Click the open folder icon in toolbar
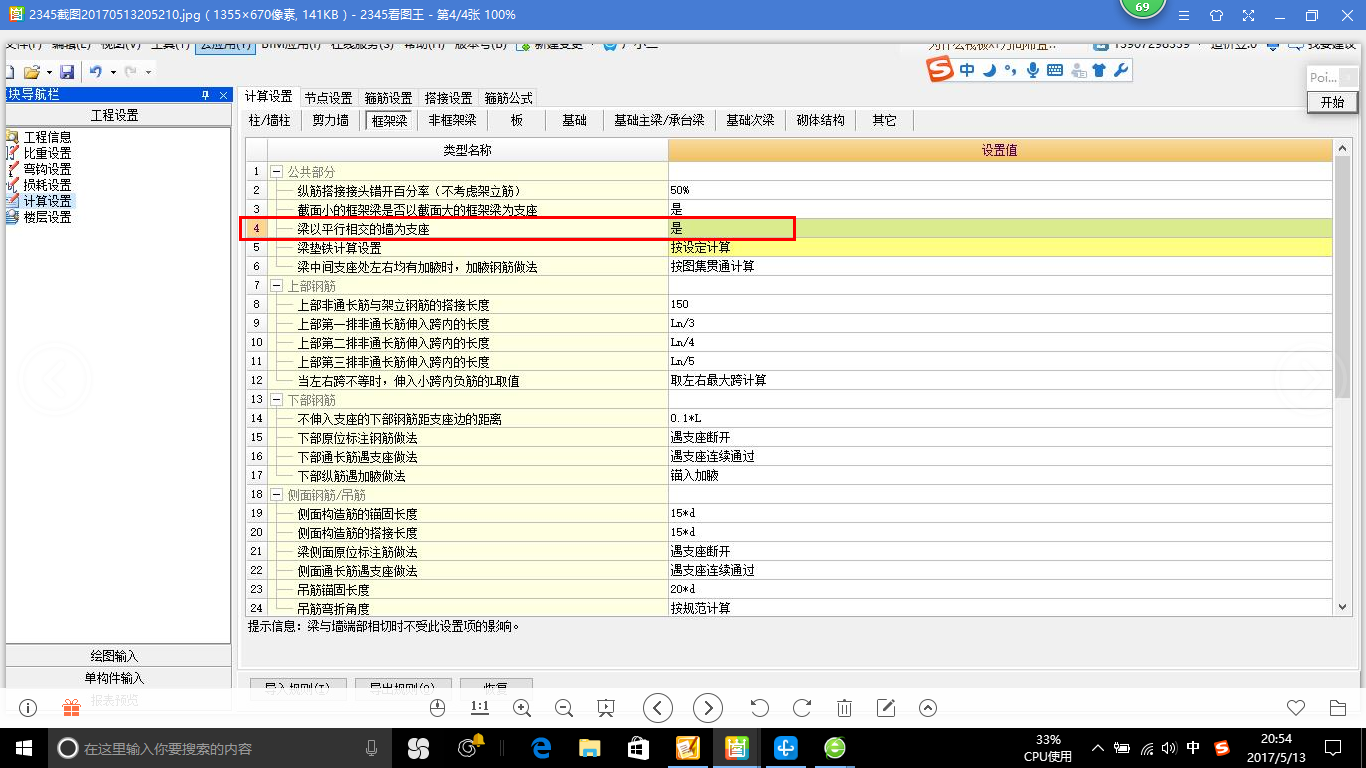Screen dimensions: 1366x768 pyautogui.click(x=31, y=72)
